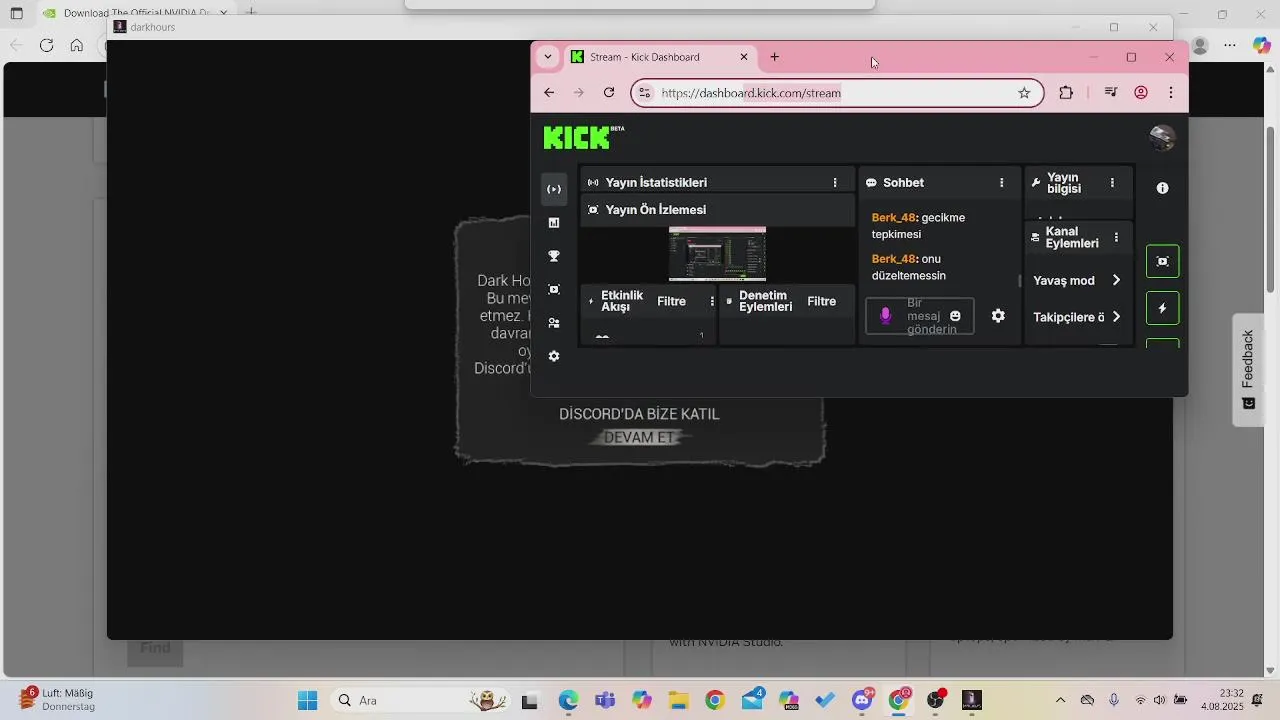Expand the Yavaş mod option

(x=1077, y=281)
